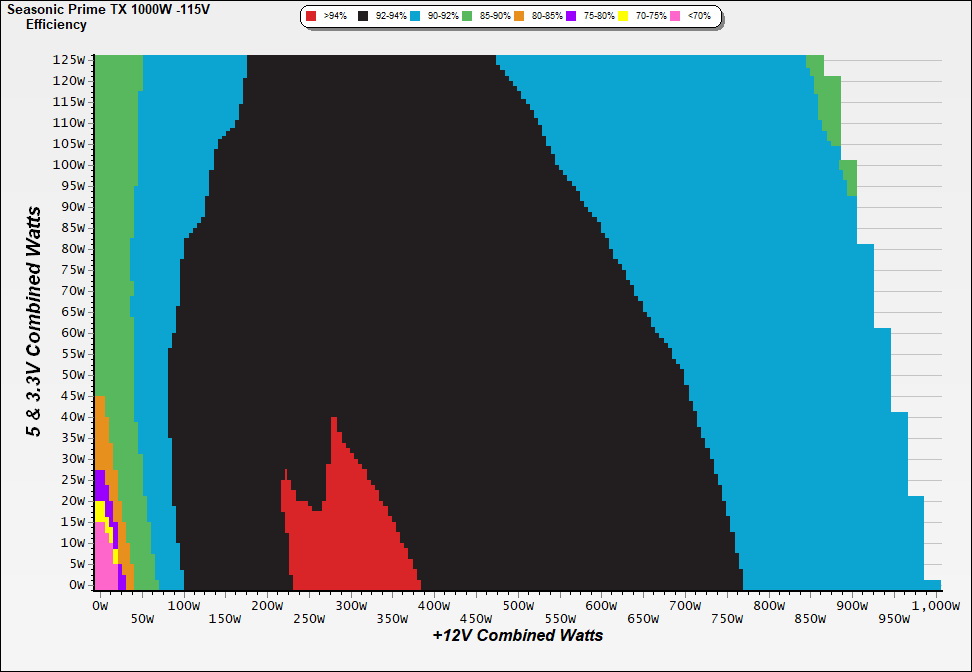Click the "<70%" legend text label
Screen dimensions: 972x672
point(698,16)
